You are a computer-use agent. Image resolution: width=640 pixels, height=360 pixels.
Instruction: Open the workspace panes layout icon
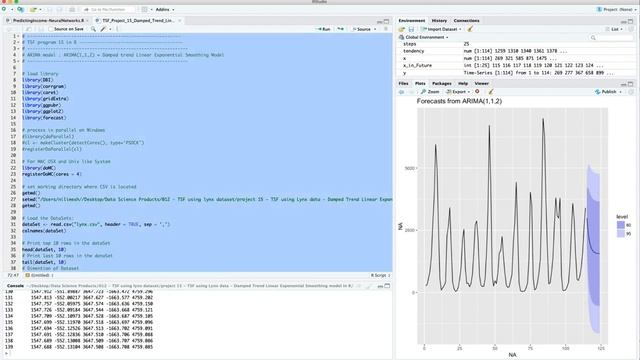click(144, 9)
